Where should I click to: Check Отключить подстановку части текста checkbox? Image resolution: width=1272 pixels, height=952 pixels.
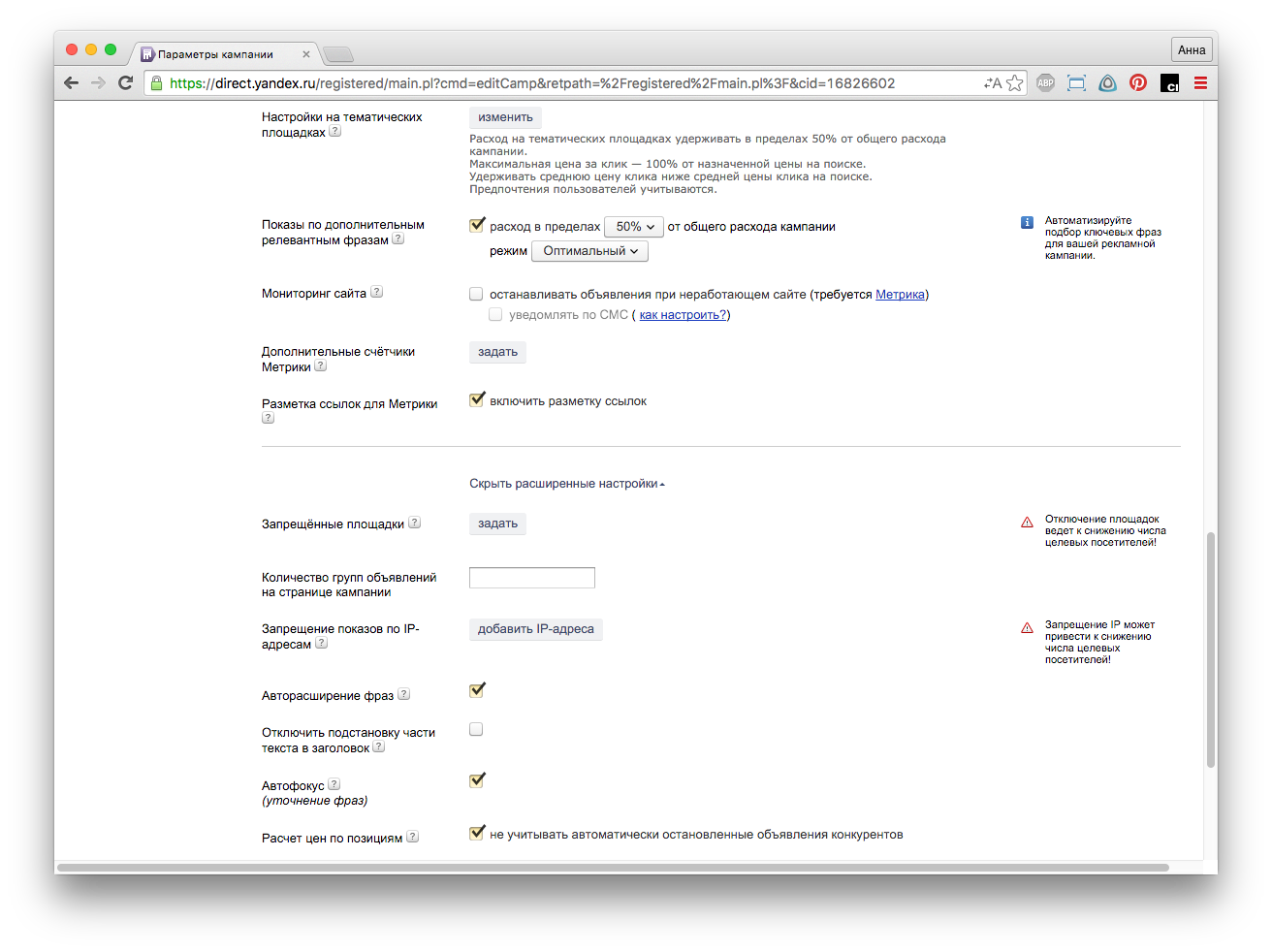[476, 729]
